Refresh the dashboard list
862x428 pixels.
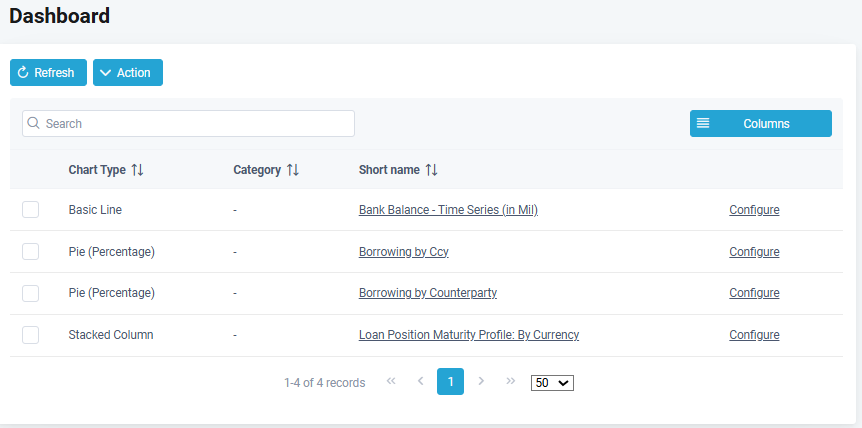pos(48,73)
